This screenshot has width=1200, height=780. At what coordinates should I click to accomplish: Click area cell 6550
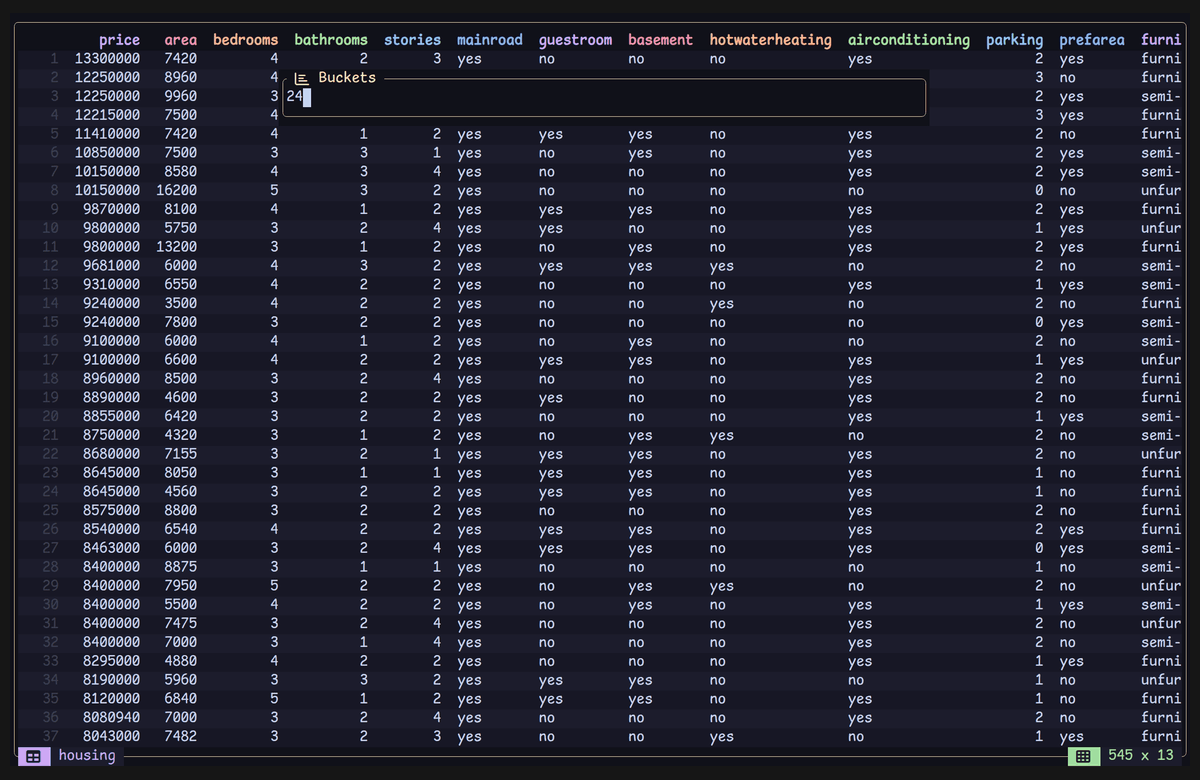pyautogui.click(x=181, y=284)
